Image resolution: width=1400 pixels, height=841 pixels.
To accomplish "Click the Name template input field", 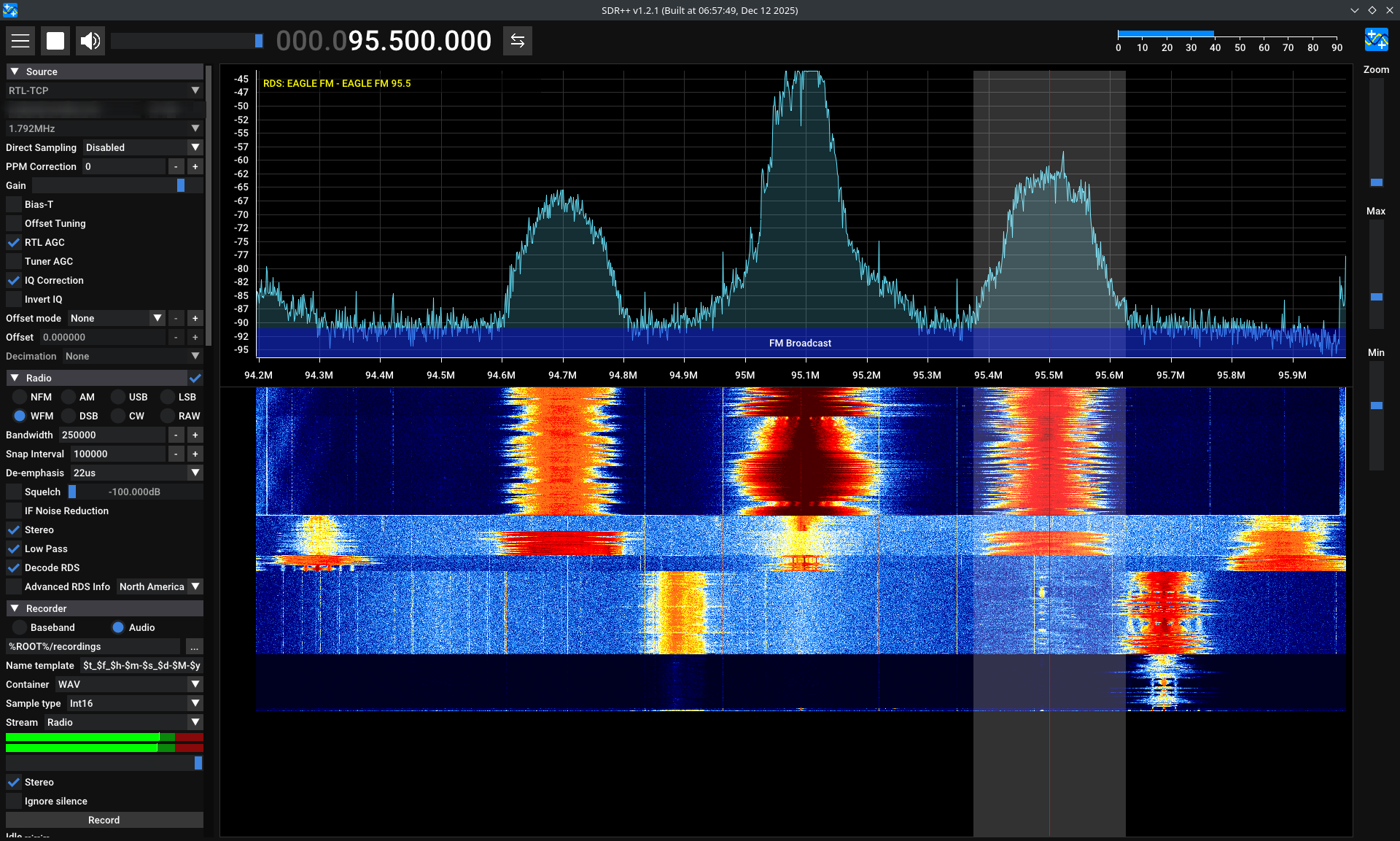I will [141, 666].
